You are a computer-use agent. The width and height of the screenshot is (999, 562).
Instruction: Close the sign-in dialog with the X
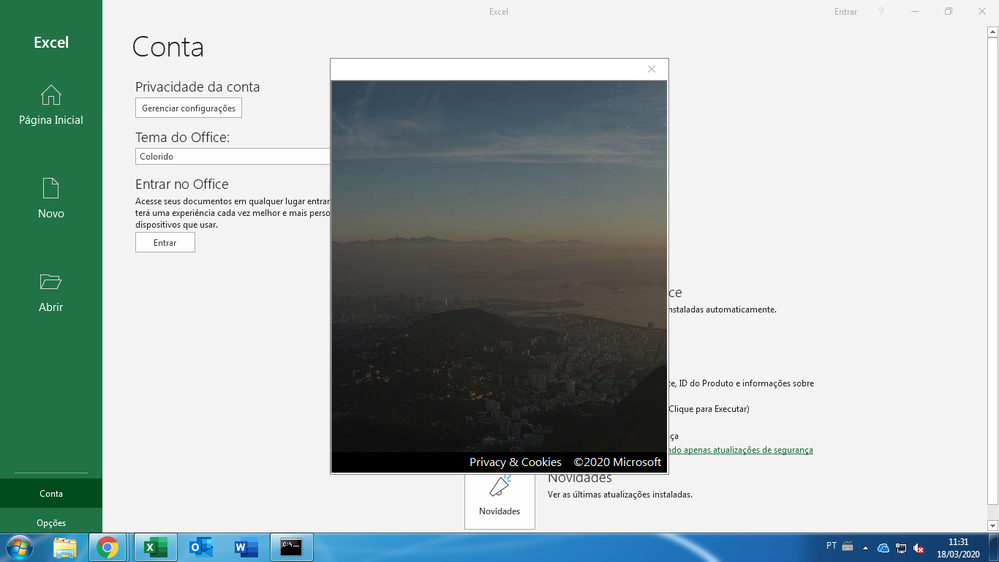pyautogui.click(x=651, y=69)
